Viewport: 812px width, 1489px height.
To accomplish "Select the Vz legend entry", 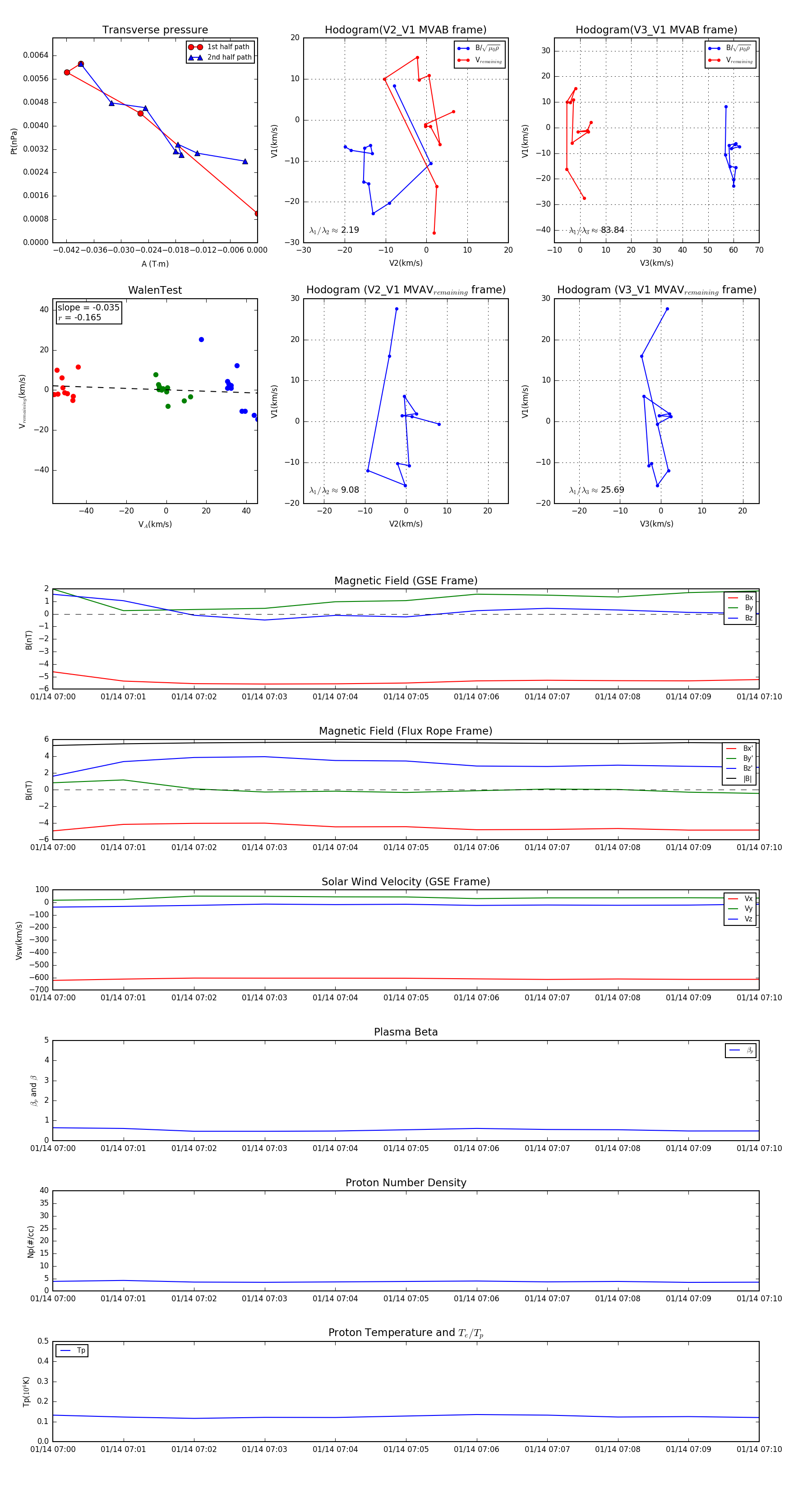I will tap(741, 919).
